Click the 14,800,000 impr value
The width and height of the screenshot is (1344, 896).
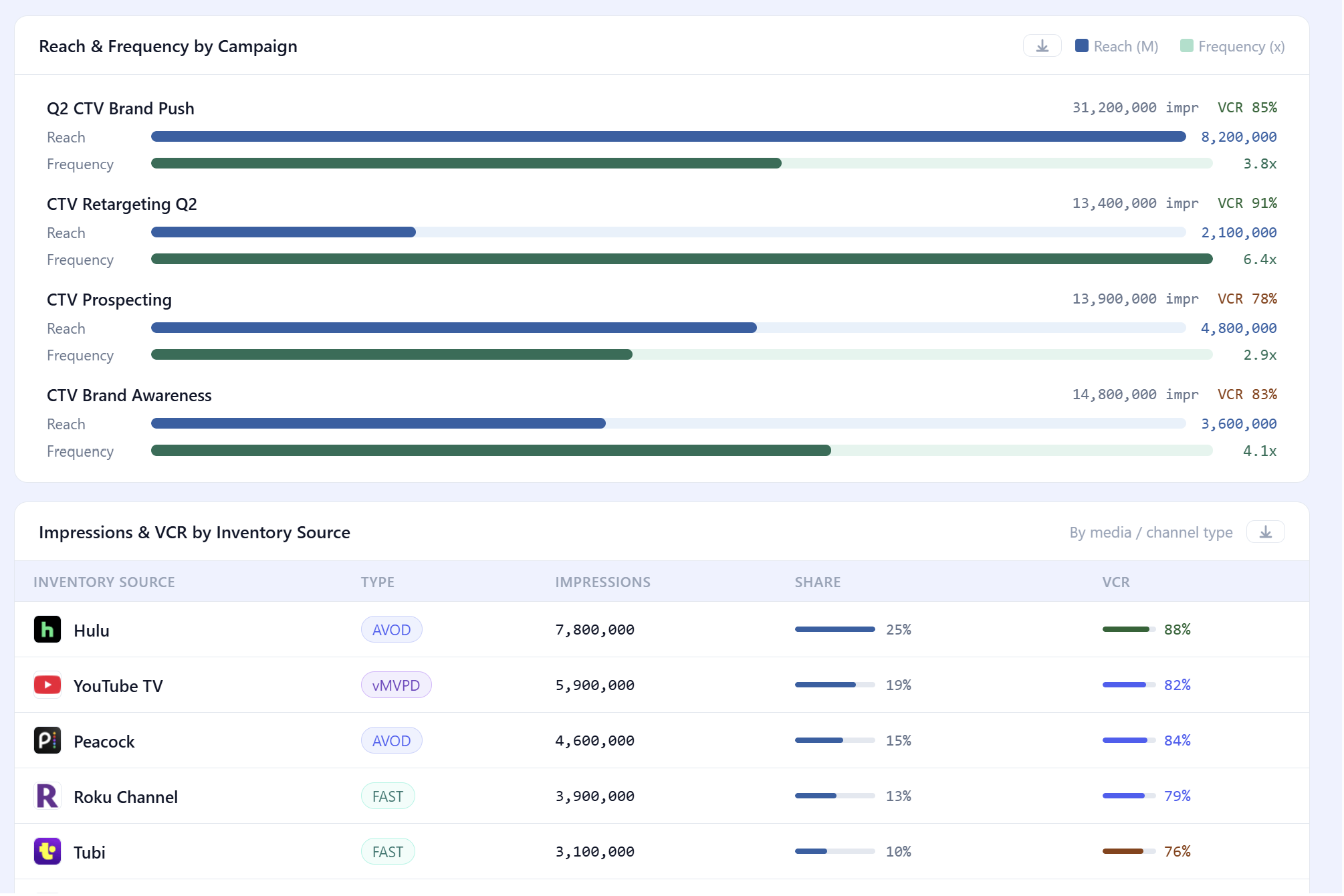tap(1135, 395)
